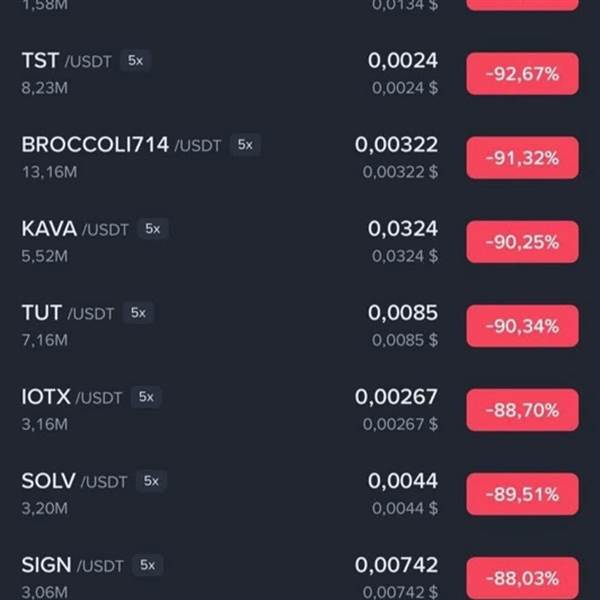Tap the TUT 5x leverage badge
The height and width of the screenshot is (600, 600).
(x=138, y=313)
